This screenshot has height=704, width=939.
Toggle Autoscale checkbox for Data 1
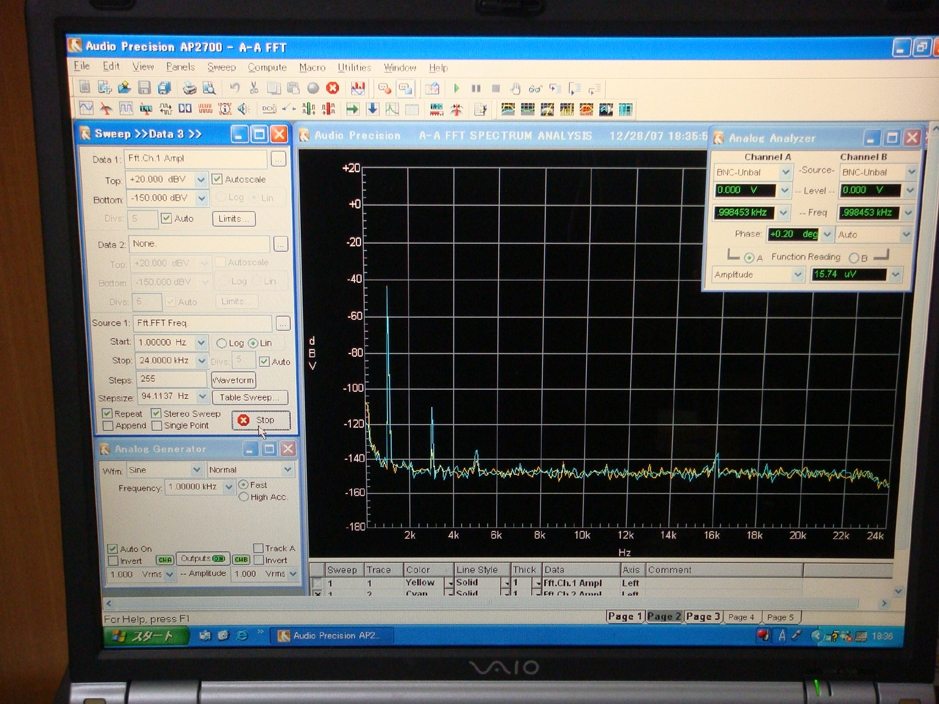(217, 179)
